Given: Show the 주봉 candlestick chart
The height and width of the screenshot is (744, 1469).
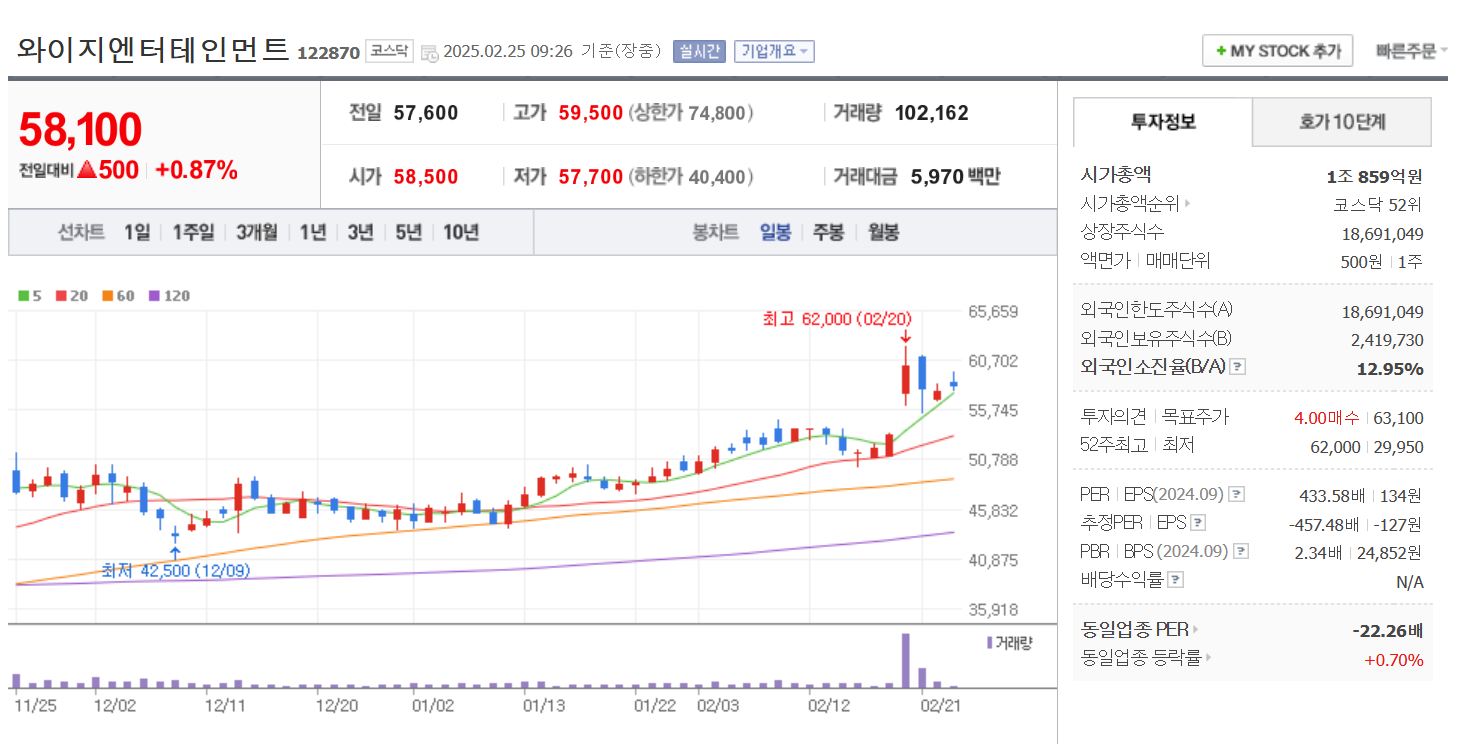Looking at the screenshot, I should coord(828,232).
